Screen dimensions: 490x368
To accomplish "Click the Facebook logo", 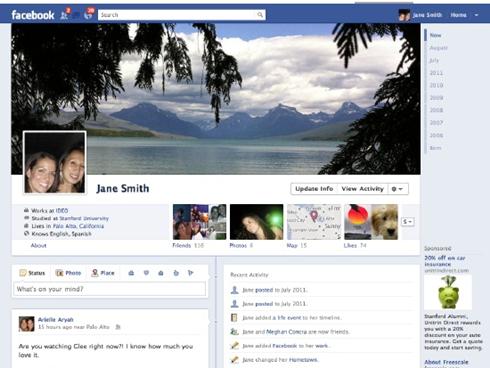I will (x=33, y=15).
